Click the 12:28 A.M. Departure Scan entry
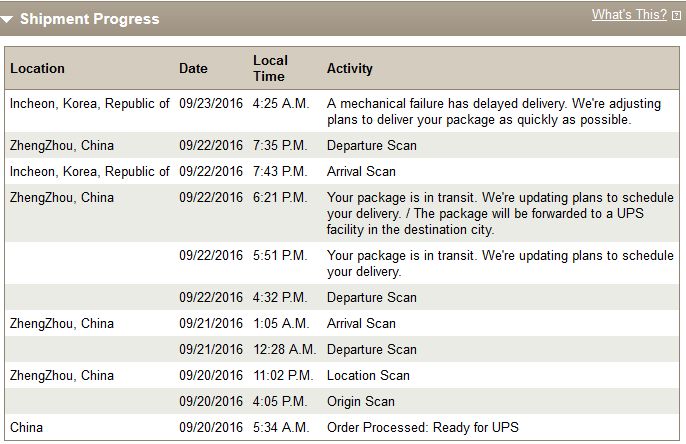Viewport: 686px width, 444px height. tap(371, 350)
